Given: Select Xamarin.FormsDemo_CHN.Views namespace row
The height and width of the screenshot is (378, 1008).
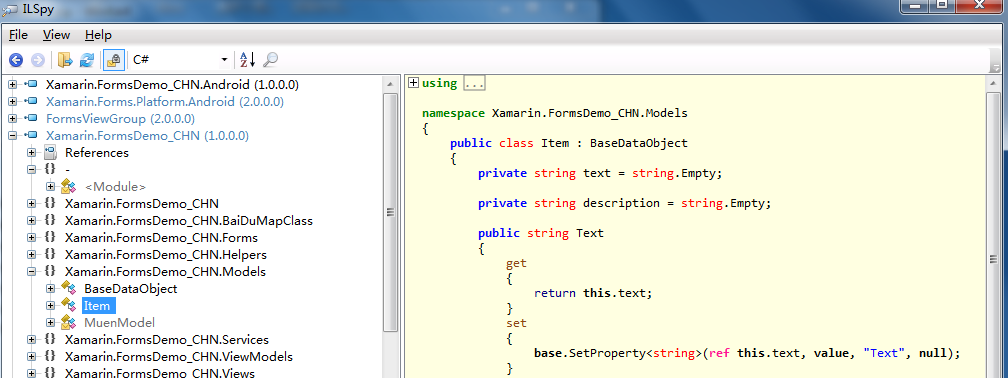Looking at the screenshot, I should pos(160,373).
